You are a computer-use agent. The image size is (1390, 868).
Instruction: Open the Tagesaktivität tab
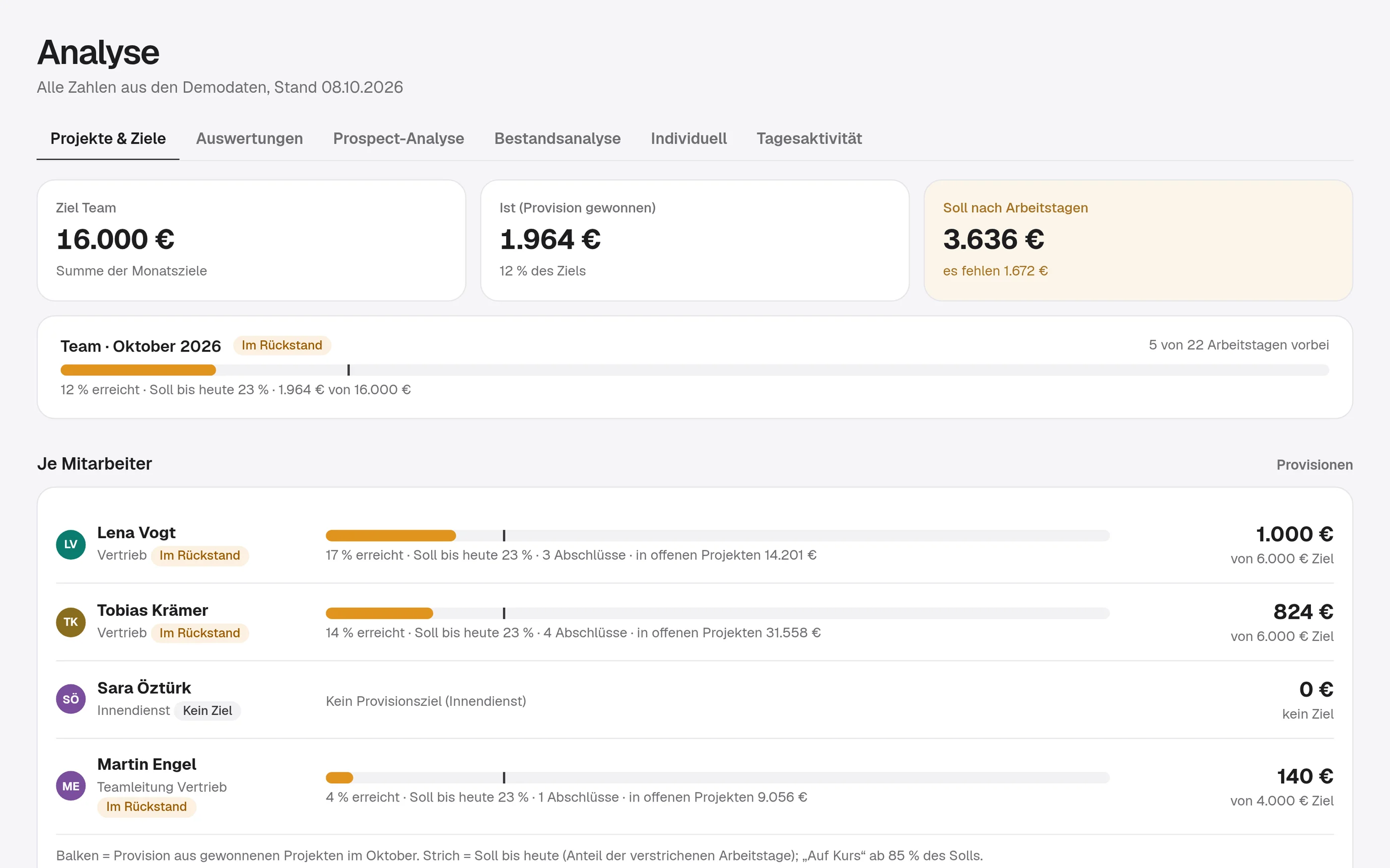[x=809, y=138]
